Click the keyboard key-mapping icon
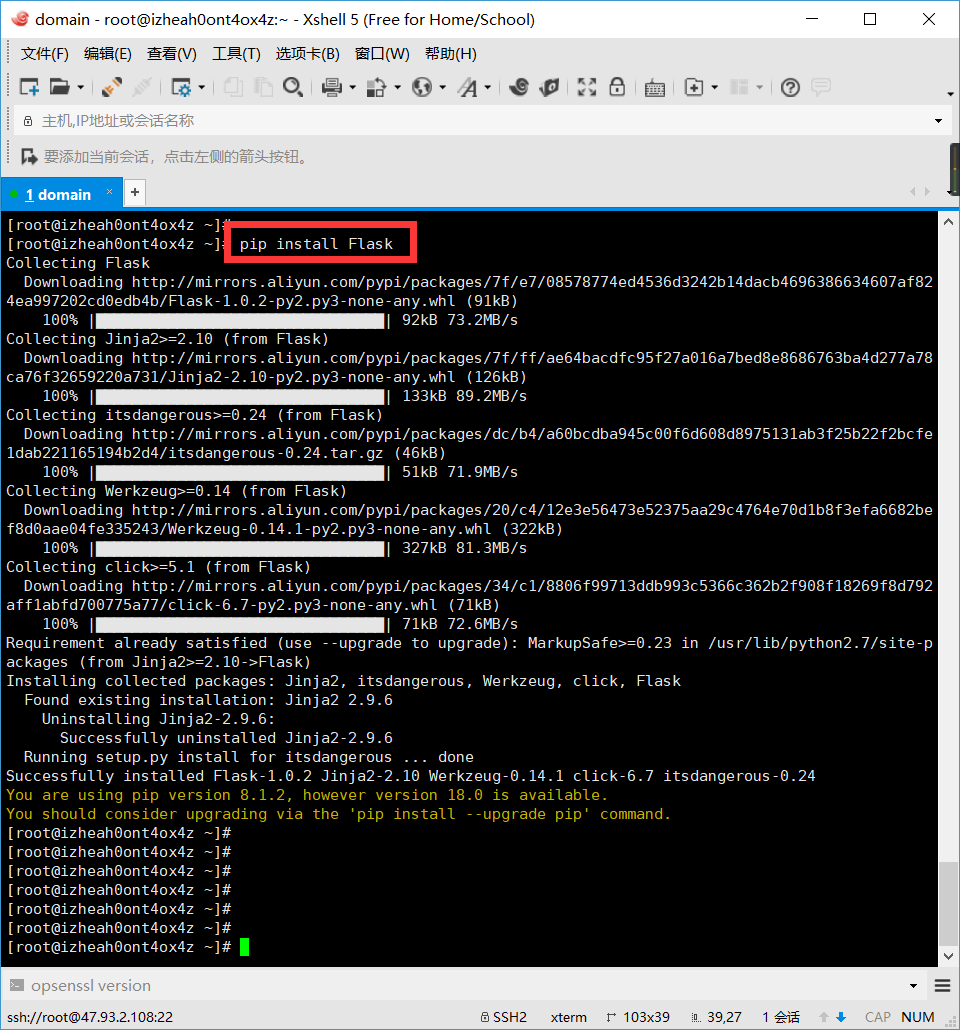Screen dimensions: 960x1030 tap(654, 87)
